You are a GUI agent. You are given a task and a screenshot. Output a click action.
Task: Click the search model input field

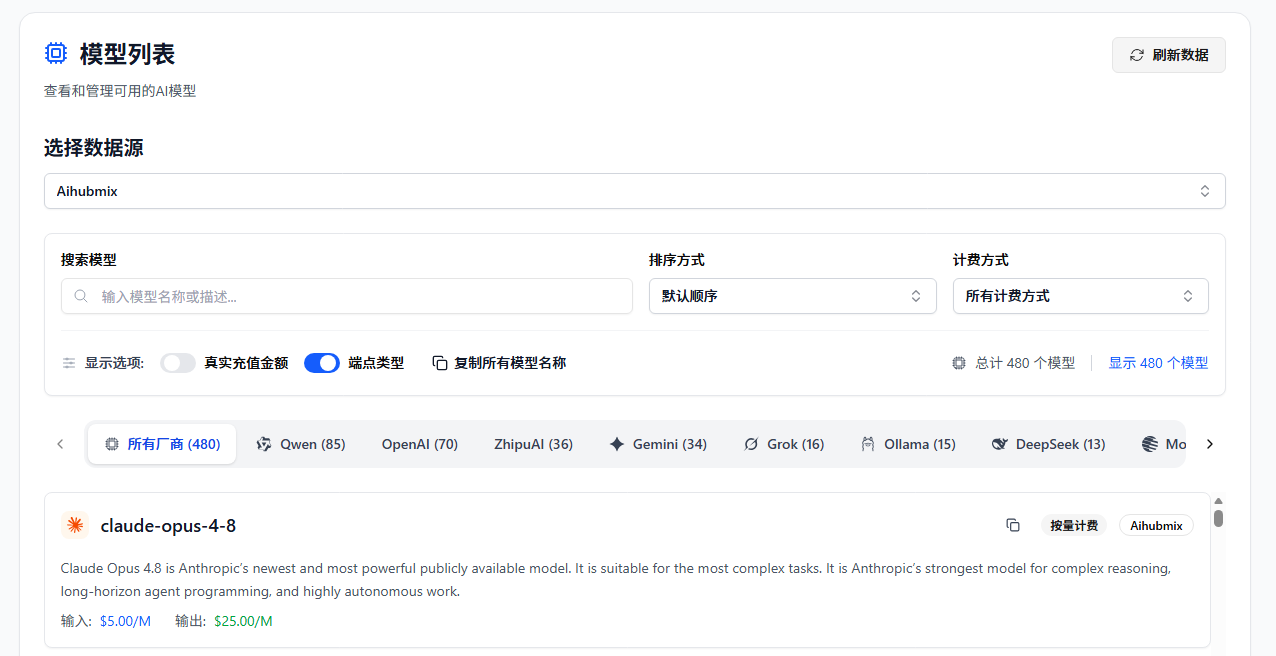[x=346, y=296]
